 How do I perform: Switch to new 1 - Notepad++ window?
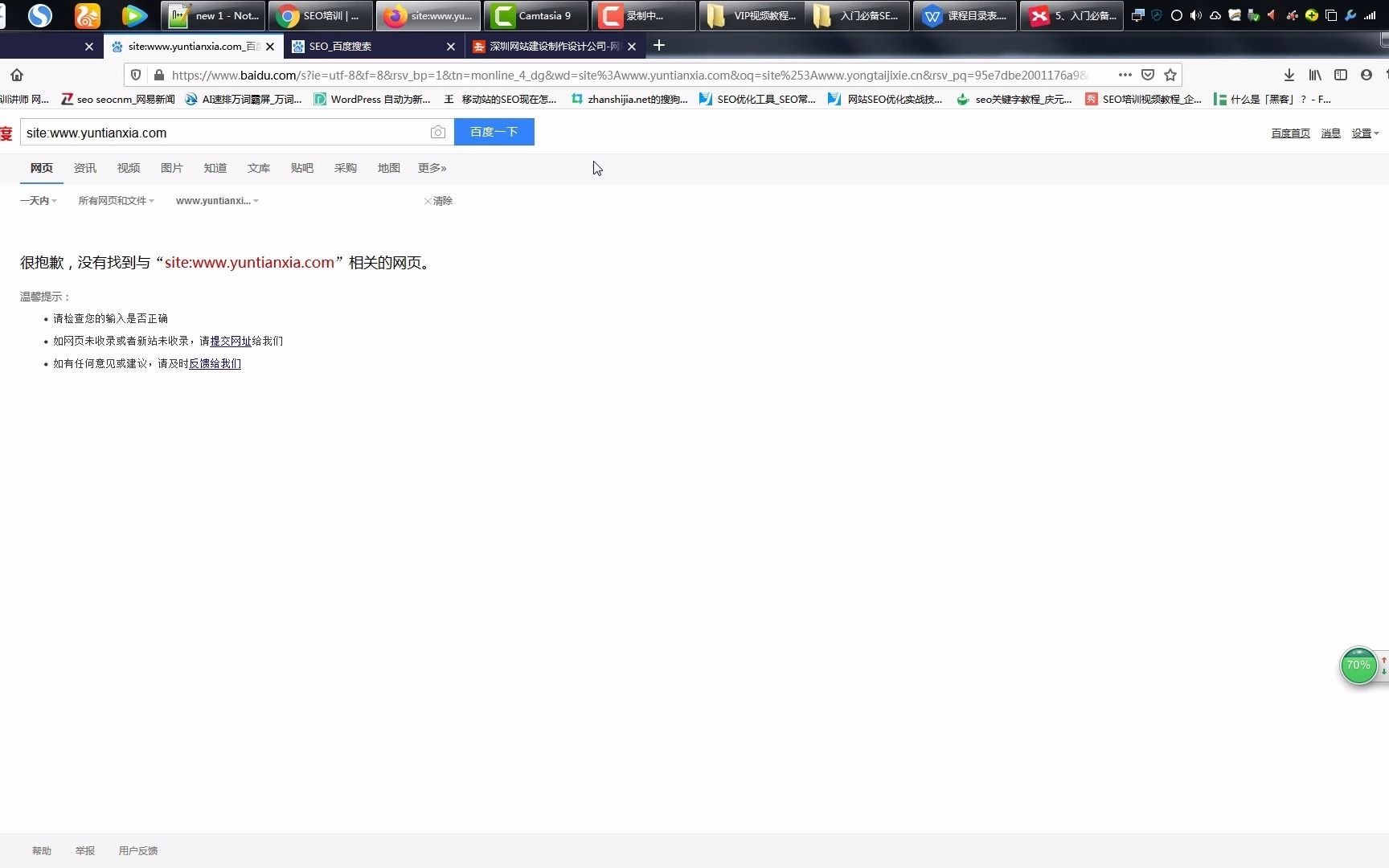point(213,15)
